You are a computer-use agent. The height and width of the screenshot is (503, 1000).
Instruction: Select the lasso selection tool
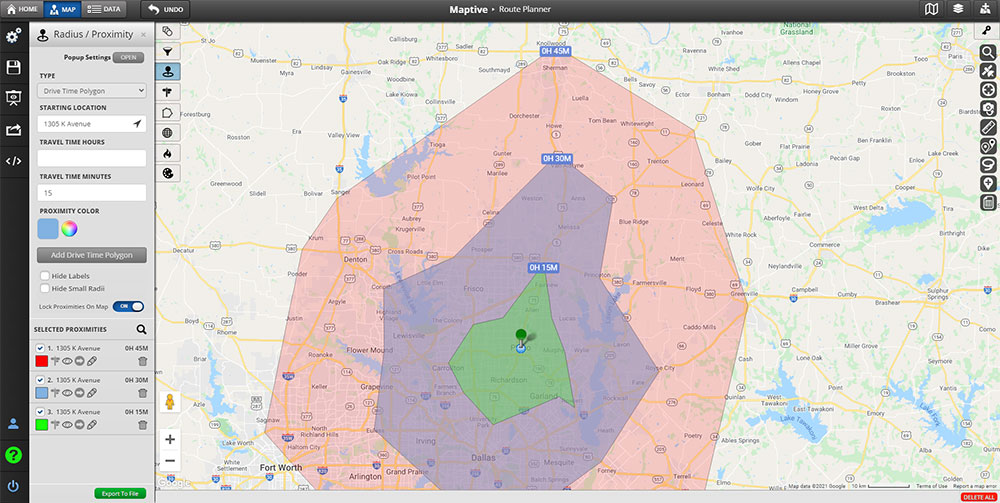[988, 165]
